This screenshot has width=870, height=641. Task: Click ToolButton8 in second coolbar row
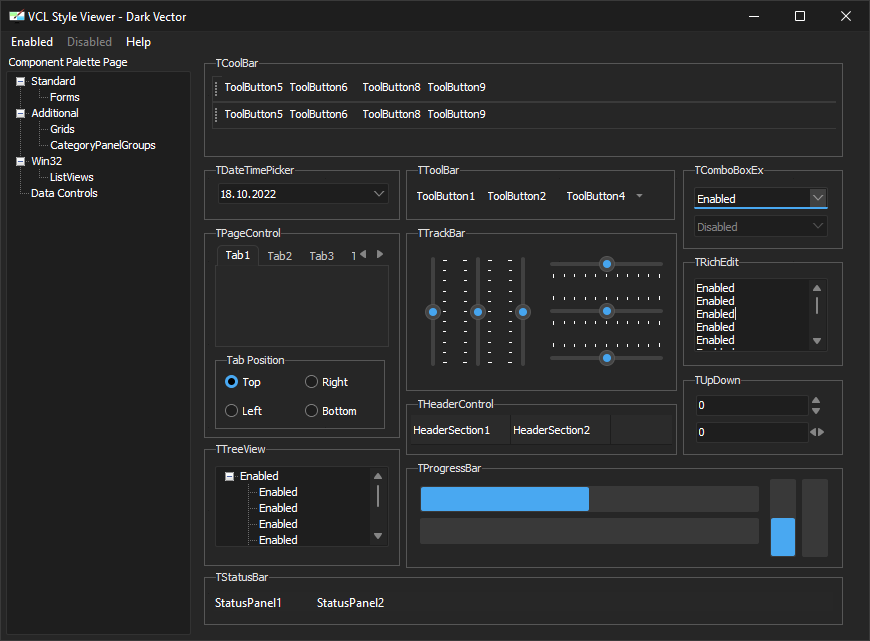[x=391, y=114]
